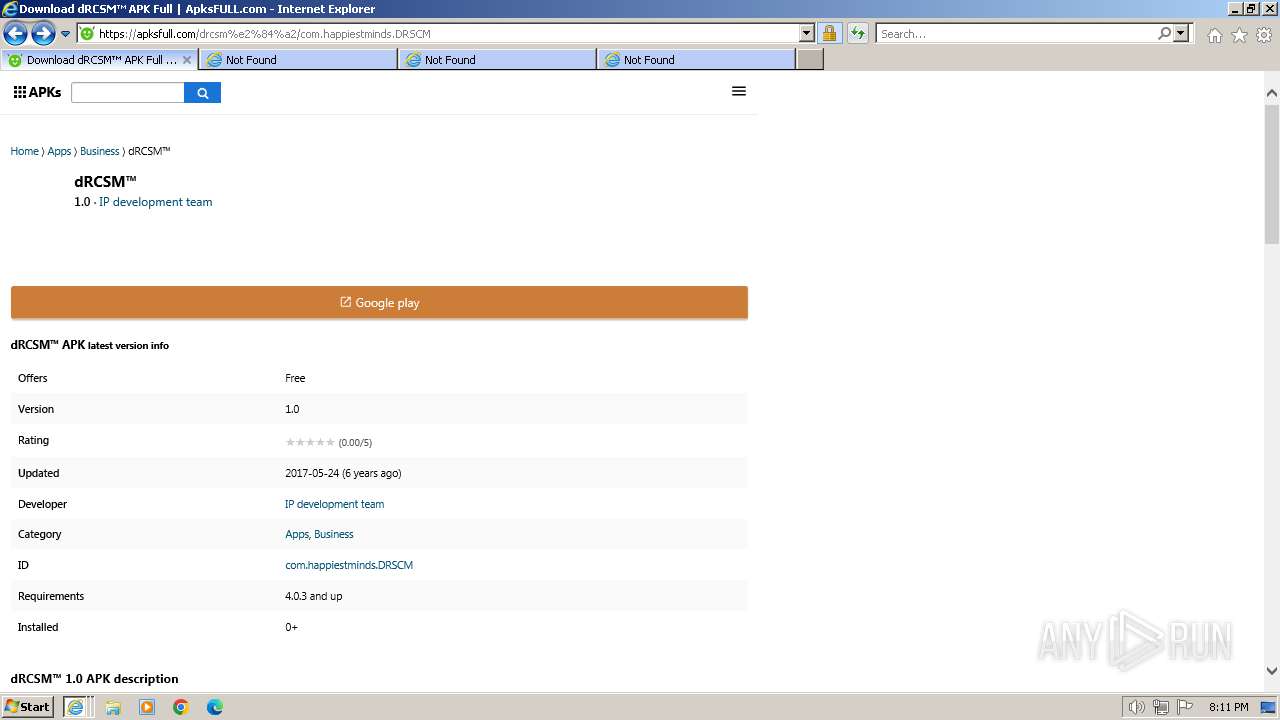The image size is (1280, 720).
Task: Click the security lock icon
Action: (x=829, y=33)
